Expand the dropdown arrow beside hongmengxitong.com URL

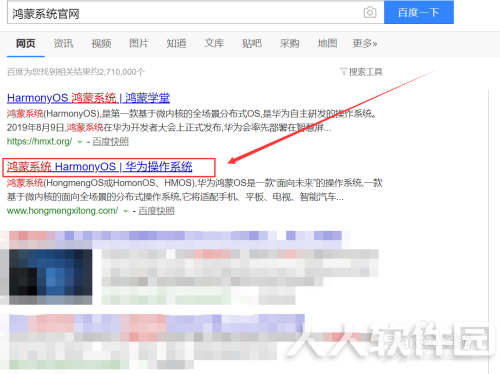click(x=126, y=211)
